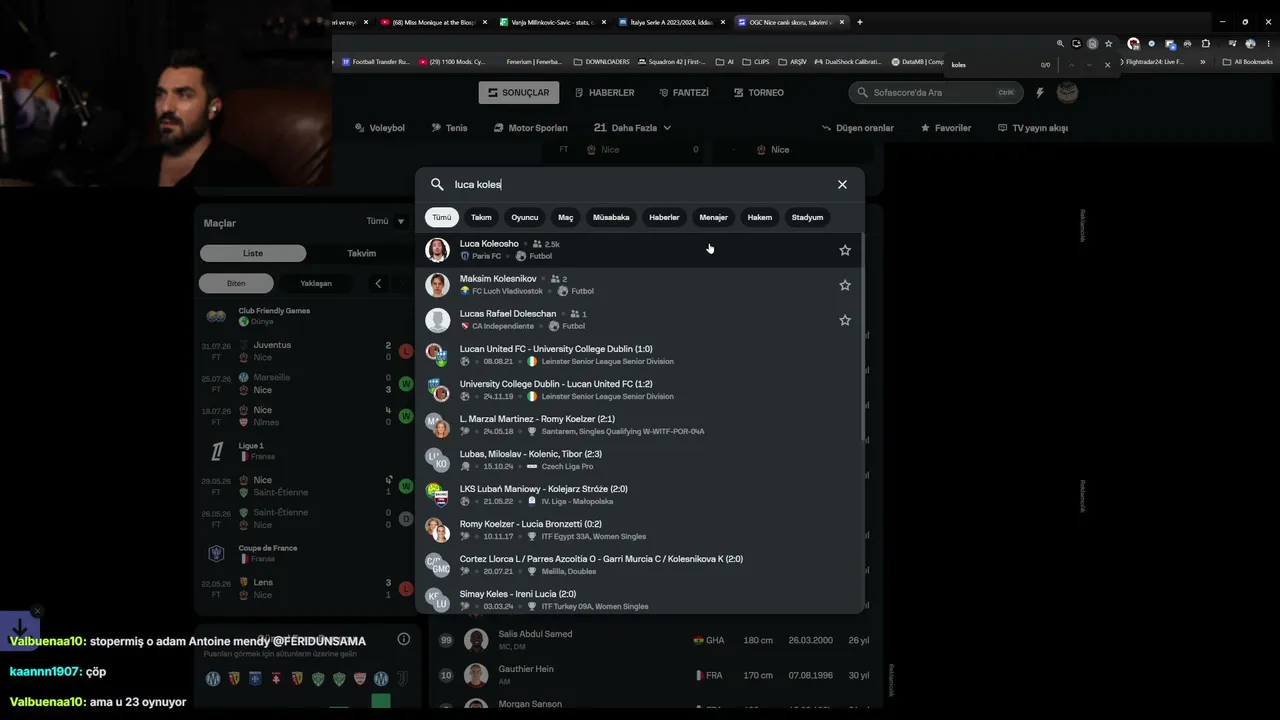Open Luca Koleosho player result
1280x720 pixels.
[x=638, y=250]
